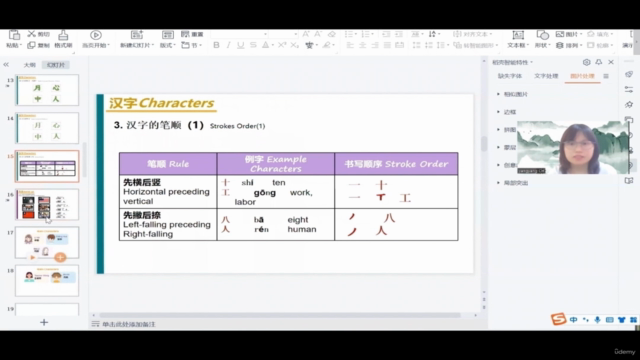
Task: Click the New Slide icon
Action: (x=137, y=35)
